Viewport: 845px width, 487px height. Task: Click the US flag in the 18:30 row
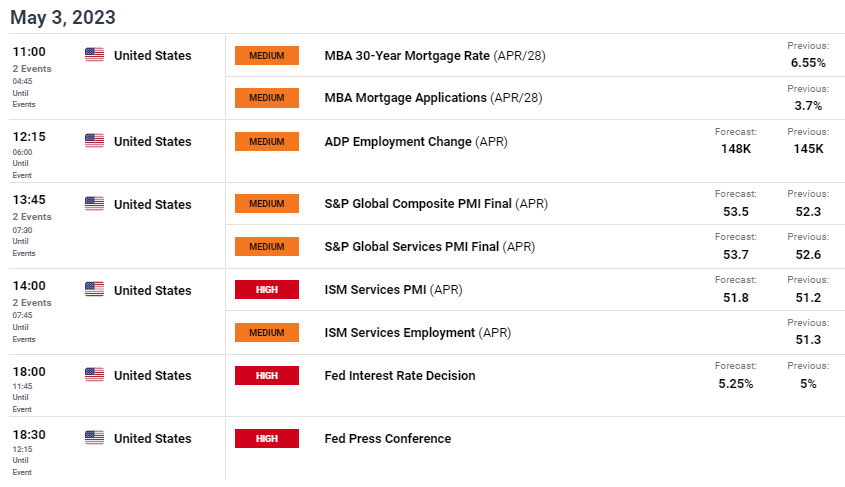pos(94,437)
